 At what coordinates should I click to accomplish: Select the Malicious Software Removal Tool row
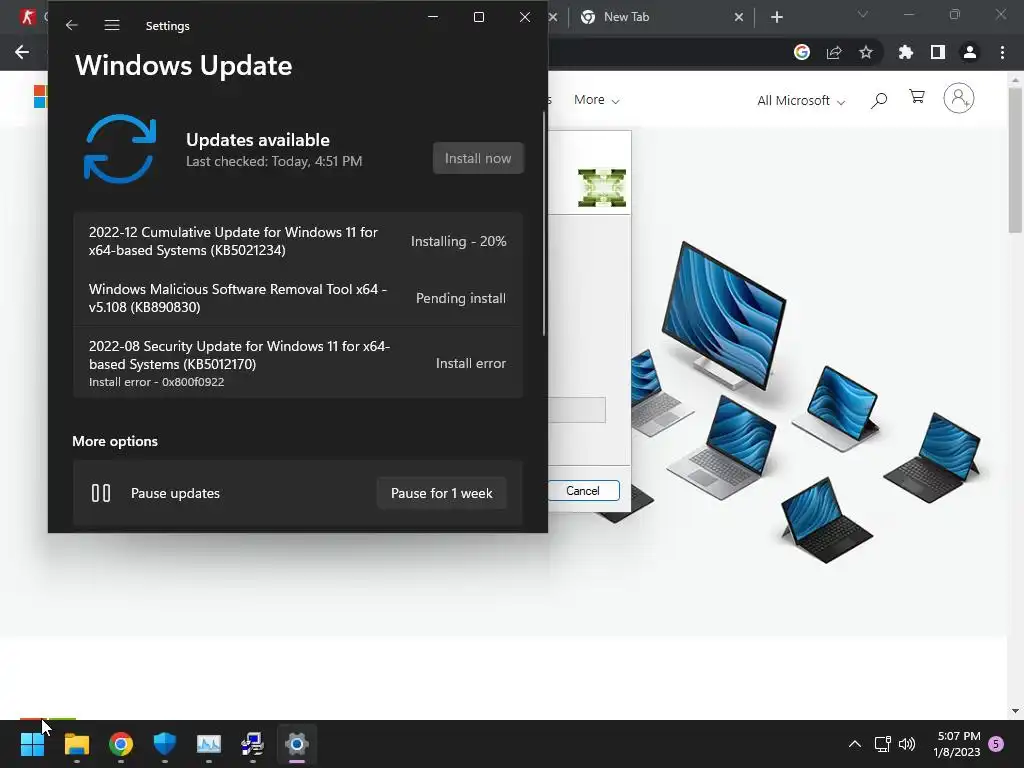pyautogui.click(x=298, y=298)
